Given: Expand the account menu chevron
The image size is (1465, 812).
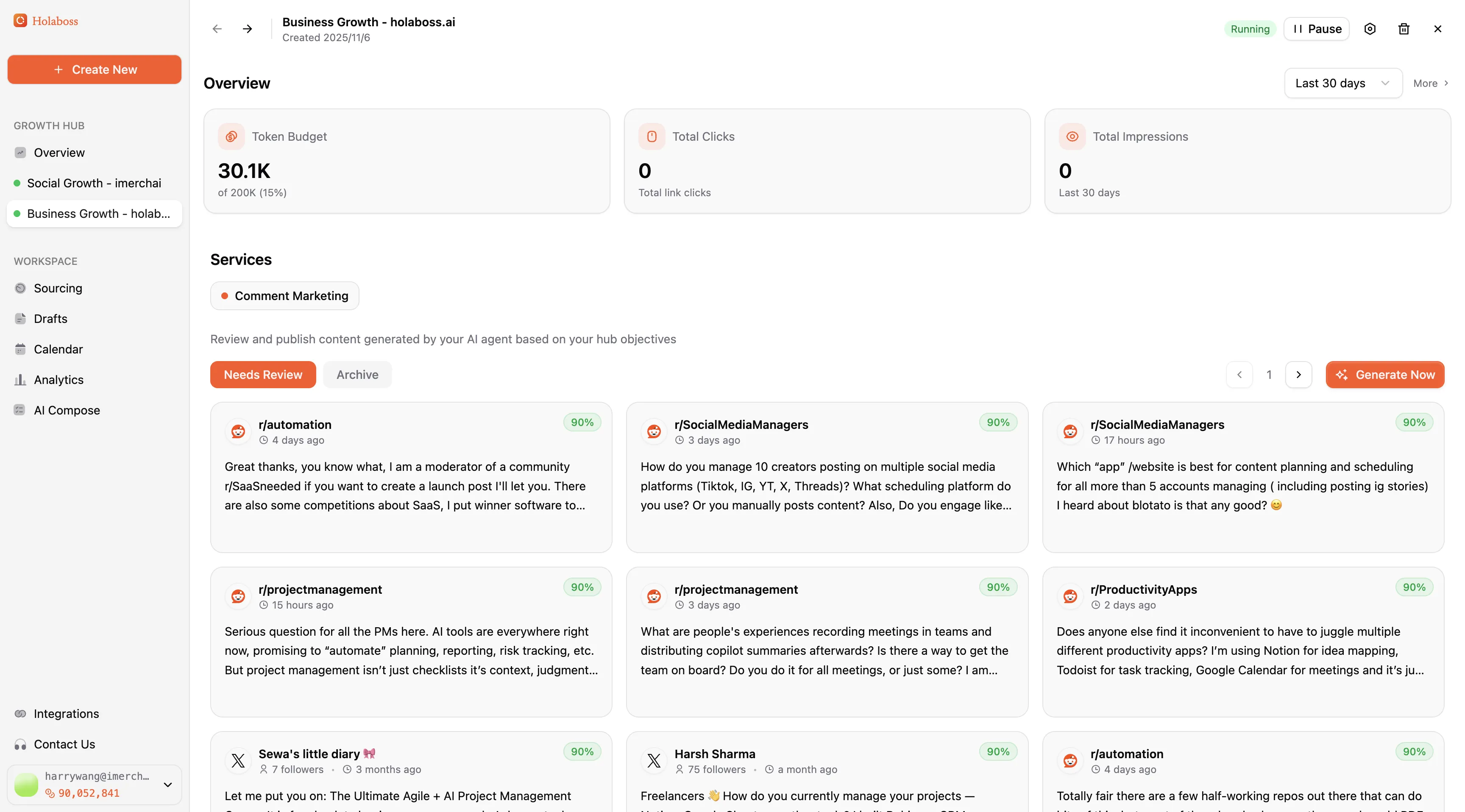Looking at the screenshot, I should 168,785.
